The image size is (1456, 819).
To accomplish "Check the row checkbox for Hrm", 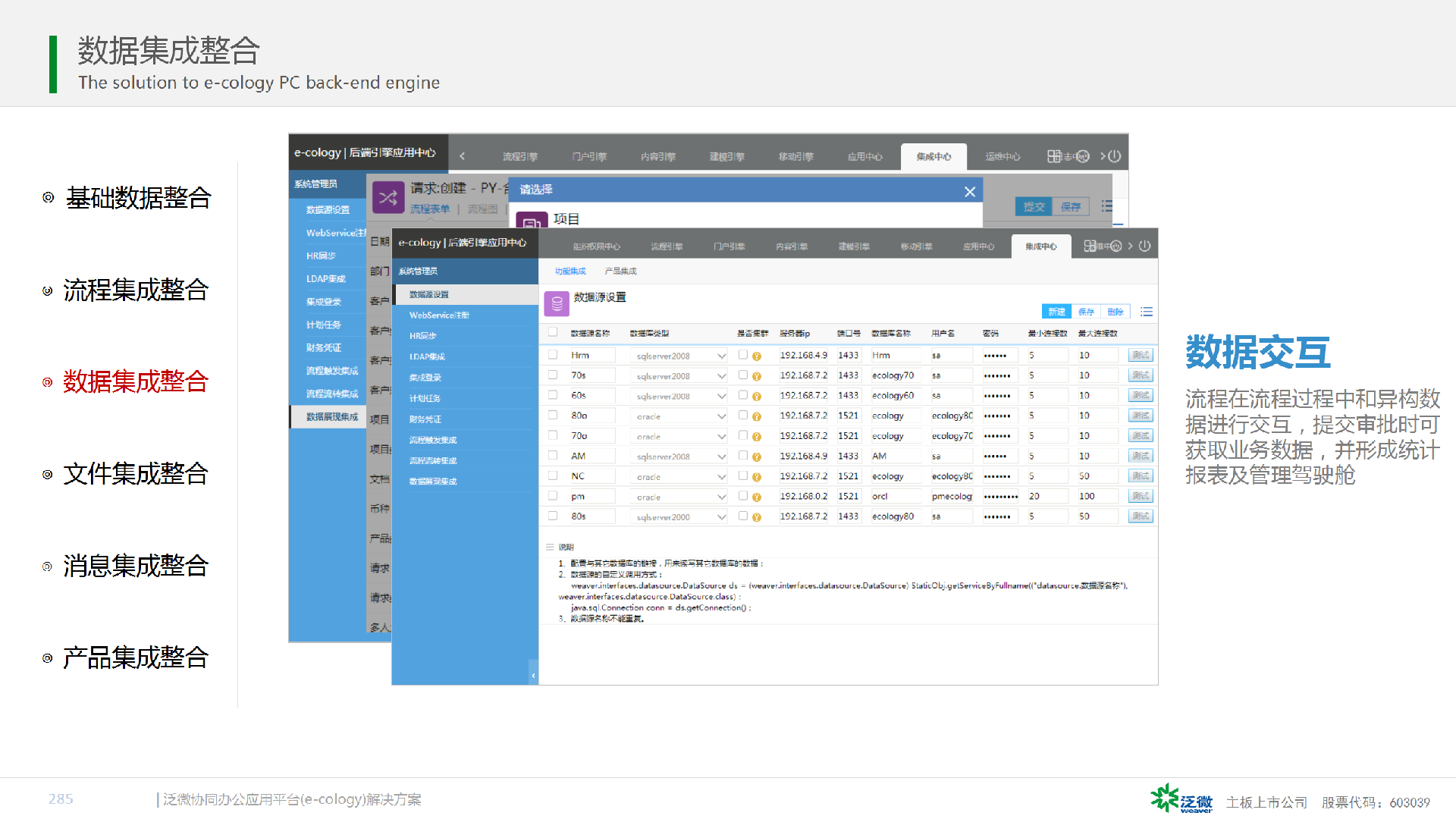I will 553,354.
